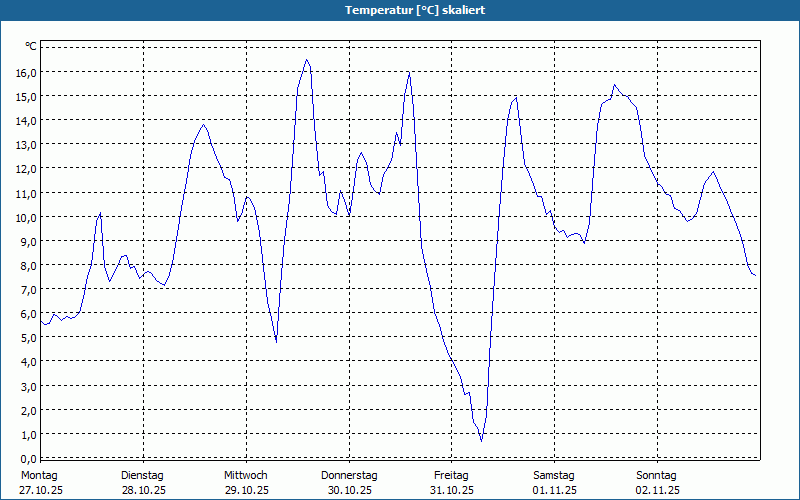Click the 02.11.25 date label
Image resolution: width=800 pixels, height=500 pixels.
point(658,490)
